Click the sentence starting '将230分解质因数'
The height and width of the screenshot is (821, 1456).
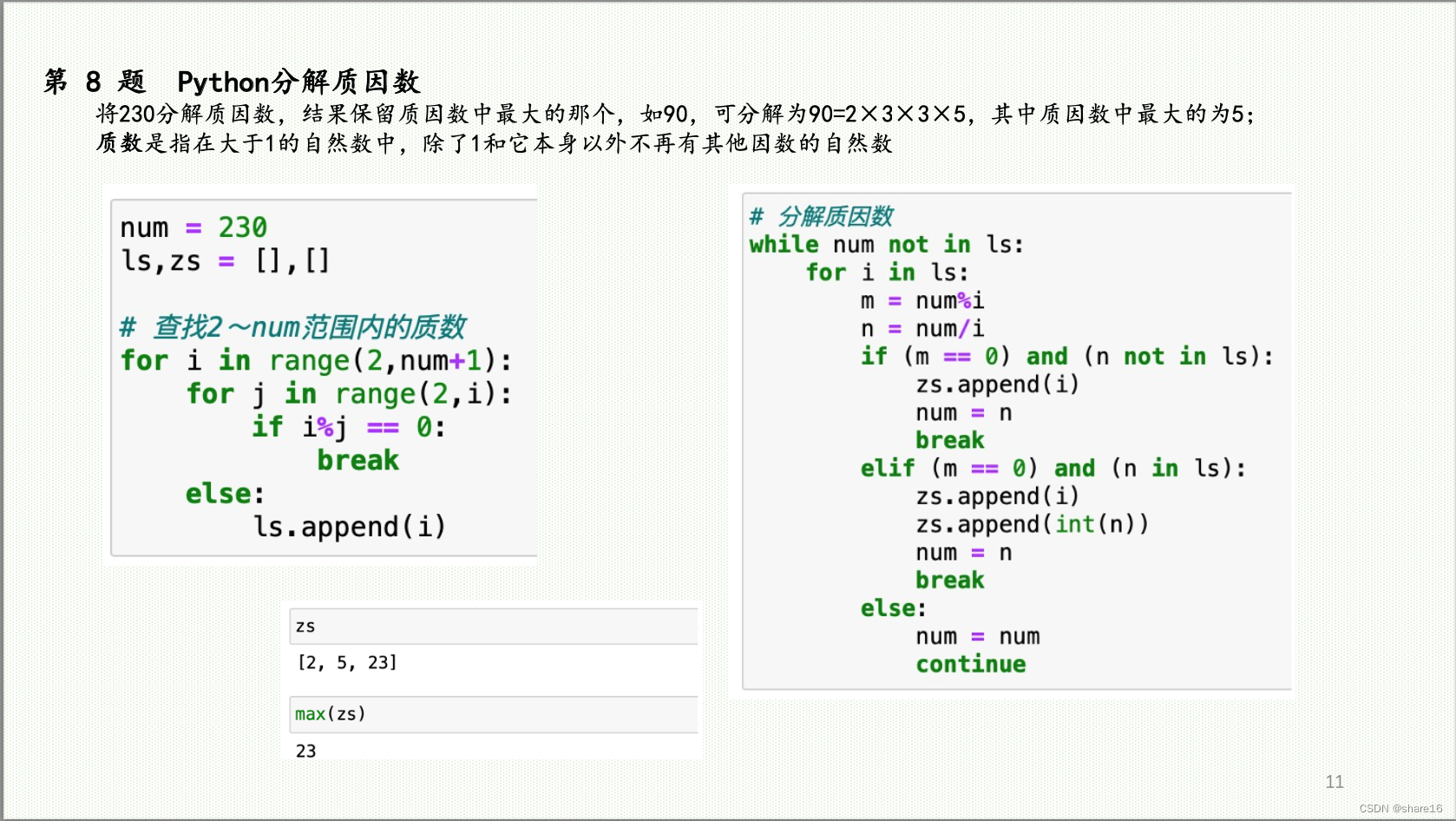pos(675,114)
